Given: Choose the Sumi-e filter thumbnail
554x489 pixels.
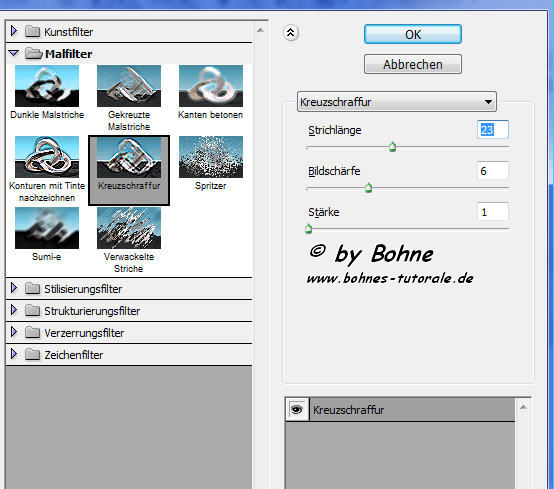Looking at the screenshot, I should point(47,228).
